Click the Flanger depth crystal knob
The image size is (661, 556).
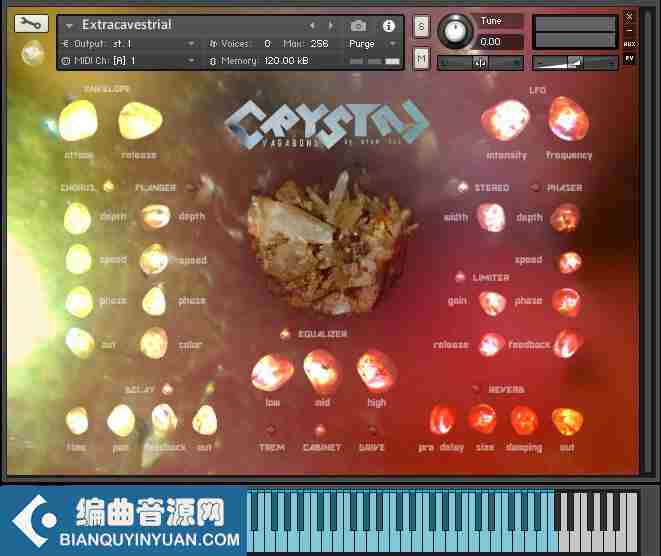[x=156, y=217]
